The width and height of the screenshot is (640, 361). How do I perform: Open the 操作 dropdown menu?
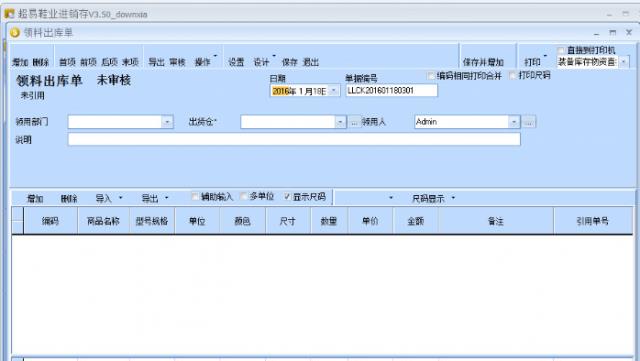pyautogui.click(x=205, y=62)
